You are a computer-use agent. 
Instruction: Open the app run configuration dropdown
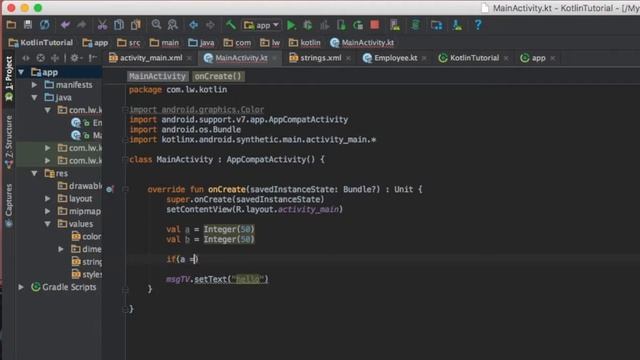pyautogui.click(x=261, y=25)
